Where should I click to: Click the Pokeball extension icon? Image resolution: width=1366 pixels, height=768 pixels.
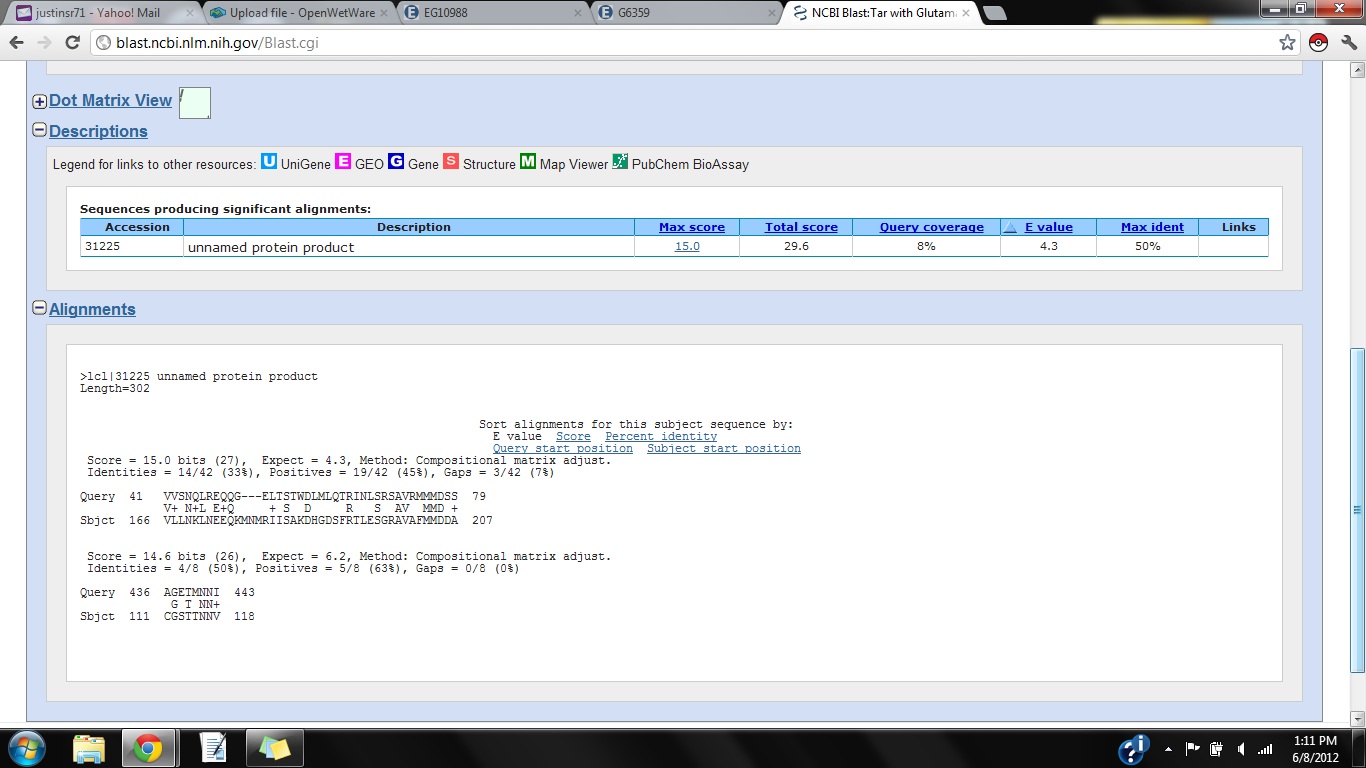(x=1318, y=43)
